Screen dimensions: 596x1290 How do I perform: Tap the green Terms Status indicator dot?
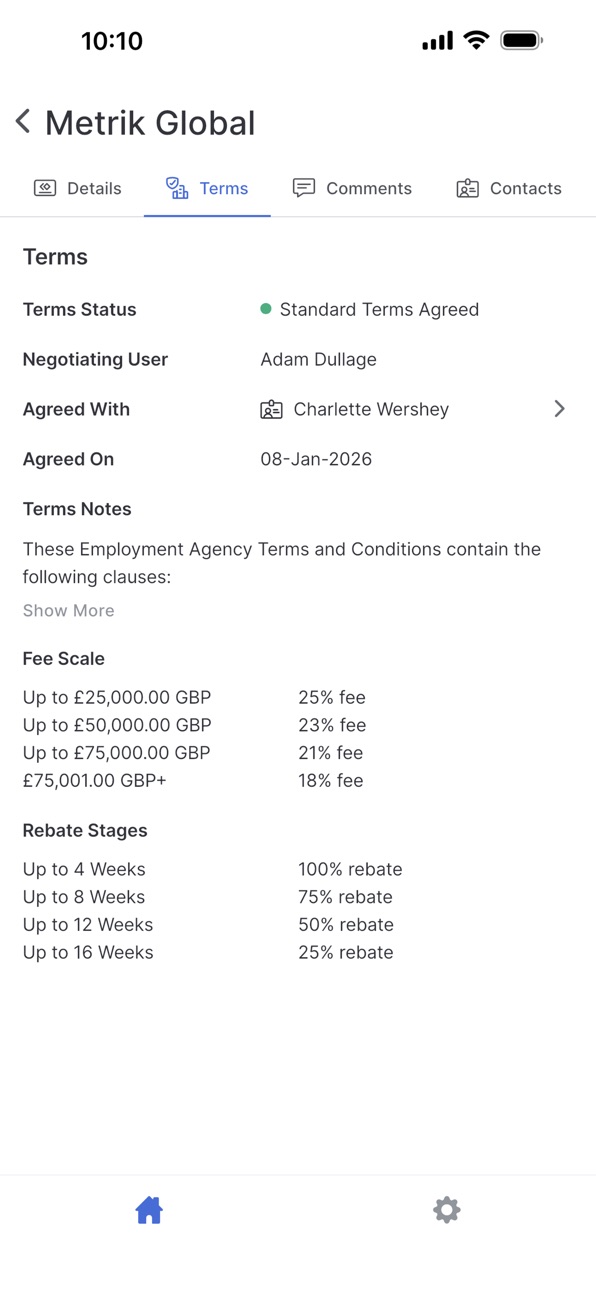tap(266, 309)
